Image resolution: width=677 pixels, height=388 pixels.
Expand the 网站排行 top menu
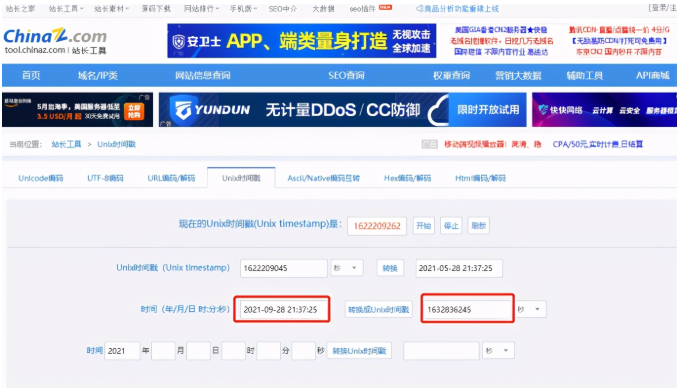(x=201, y=9)
